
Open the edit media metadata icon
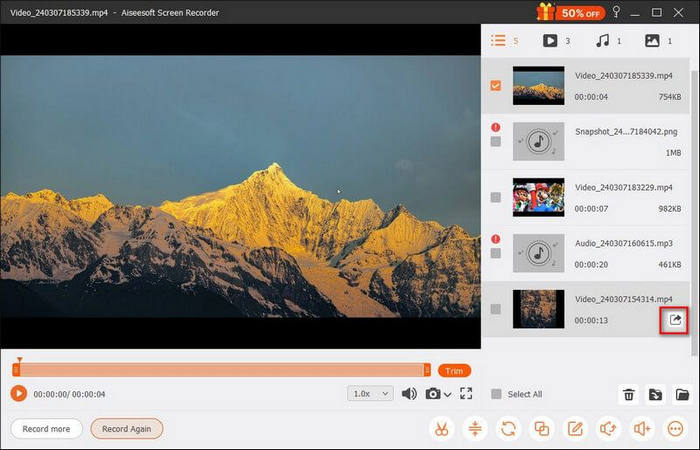point(575,429)
